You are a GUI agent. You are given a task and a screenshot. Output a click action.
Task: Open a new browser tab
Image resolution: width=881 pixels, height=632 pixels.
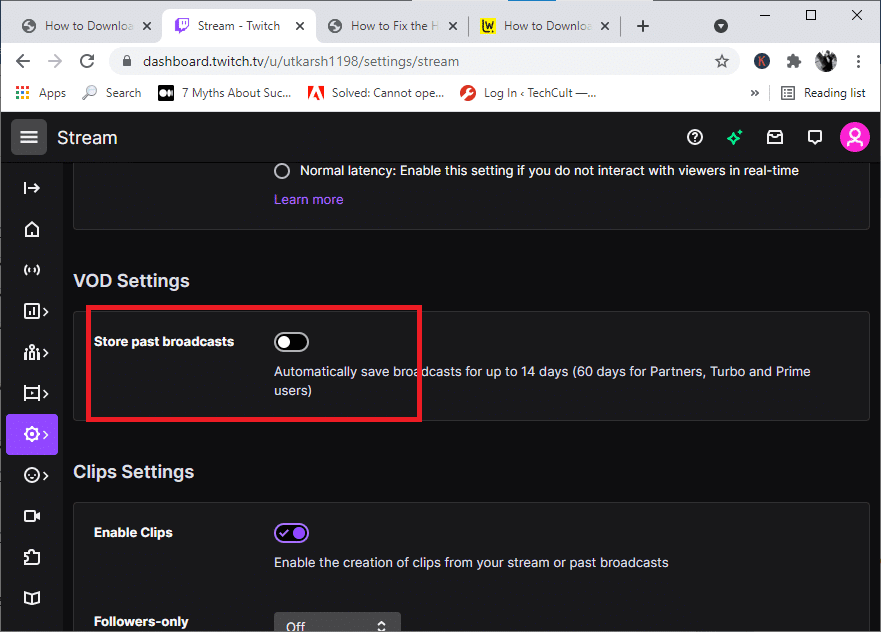click(643, 26)
